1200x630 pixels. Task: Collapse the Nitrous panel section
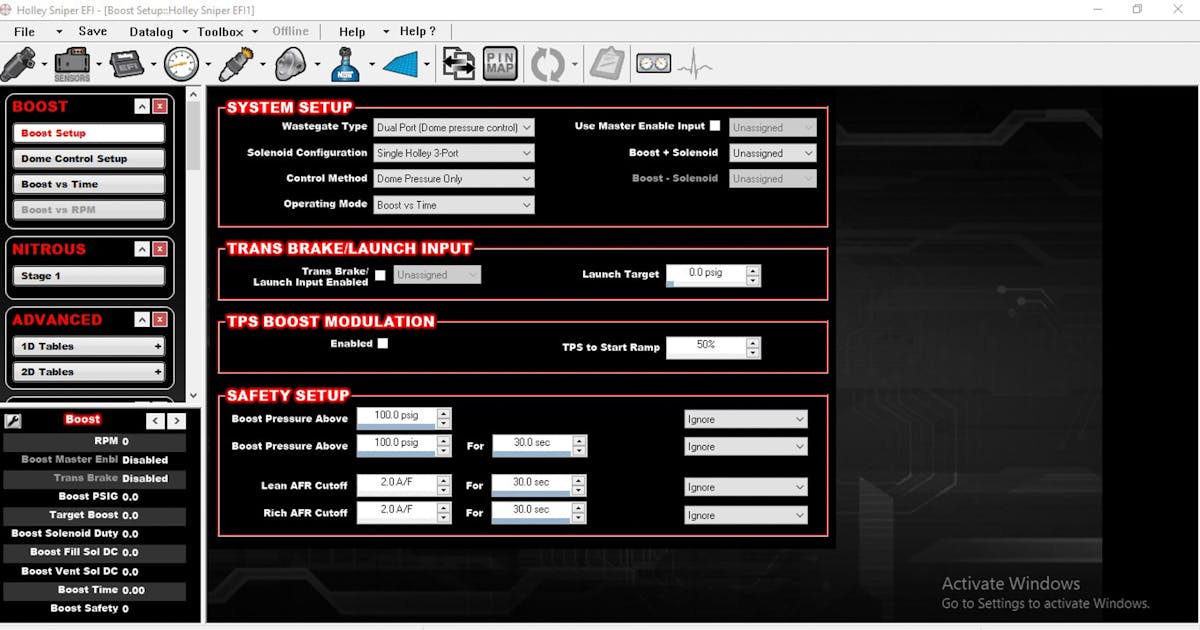coord(143,249)
